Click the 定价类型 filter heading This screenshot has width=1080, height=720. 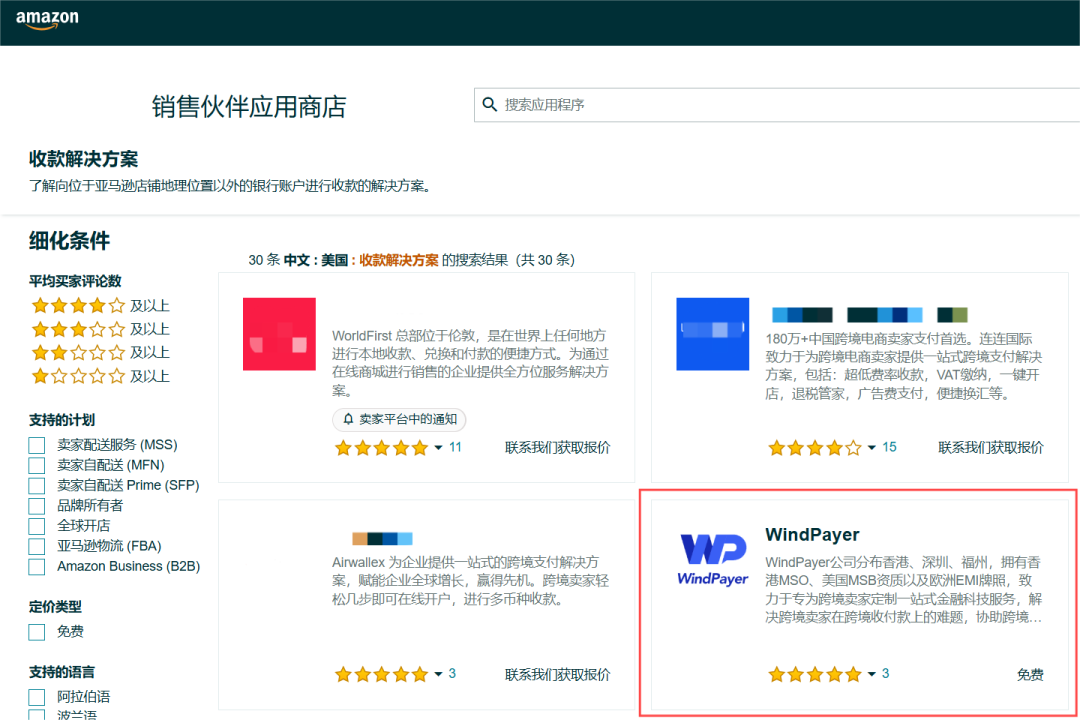(55, 607)
